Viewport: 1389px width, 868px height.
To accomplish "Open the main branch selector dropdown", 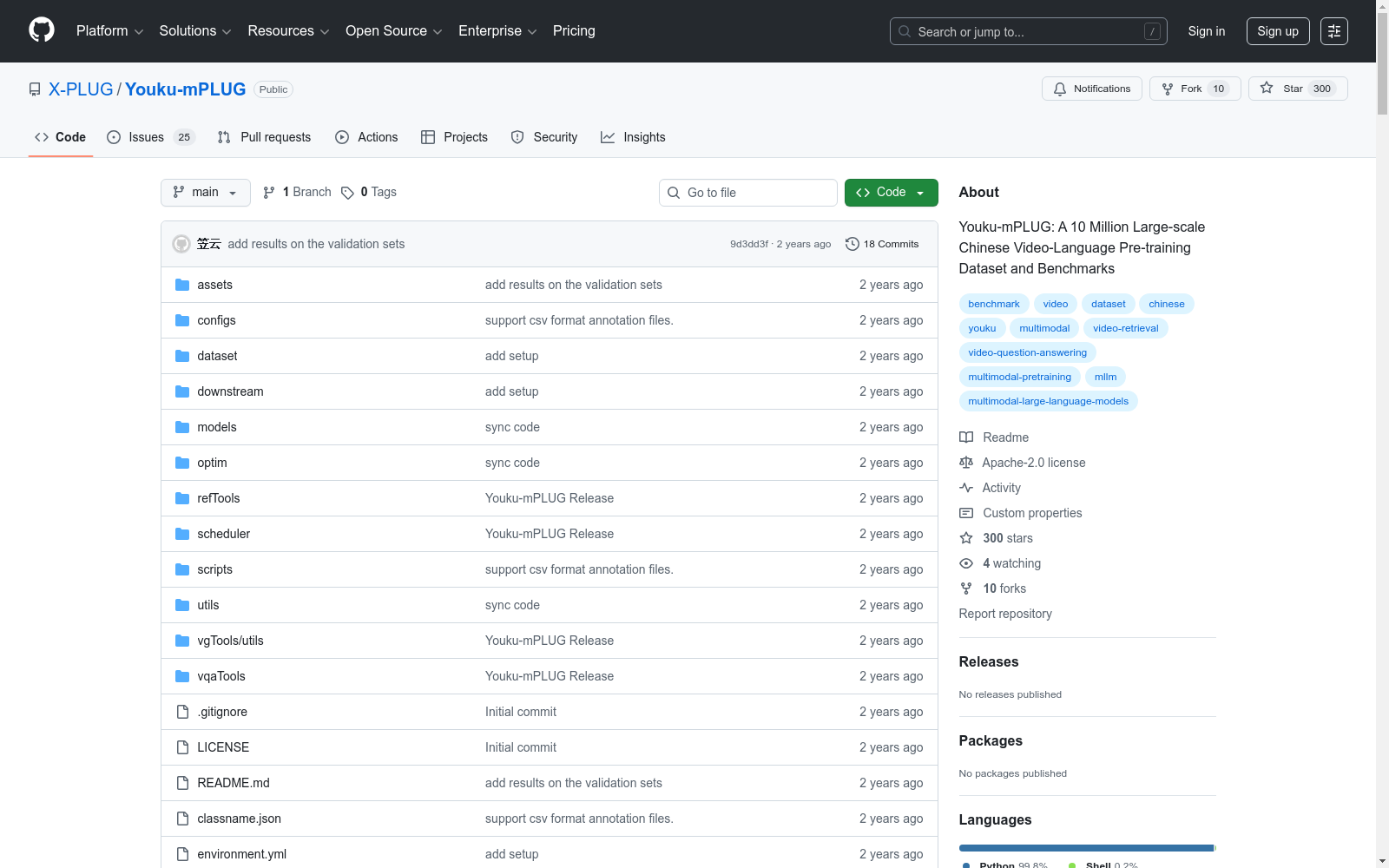I will [x=206, y=193].
